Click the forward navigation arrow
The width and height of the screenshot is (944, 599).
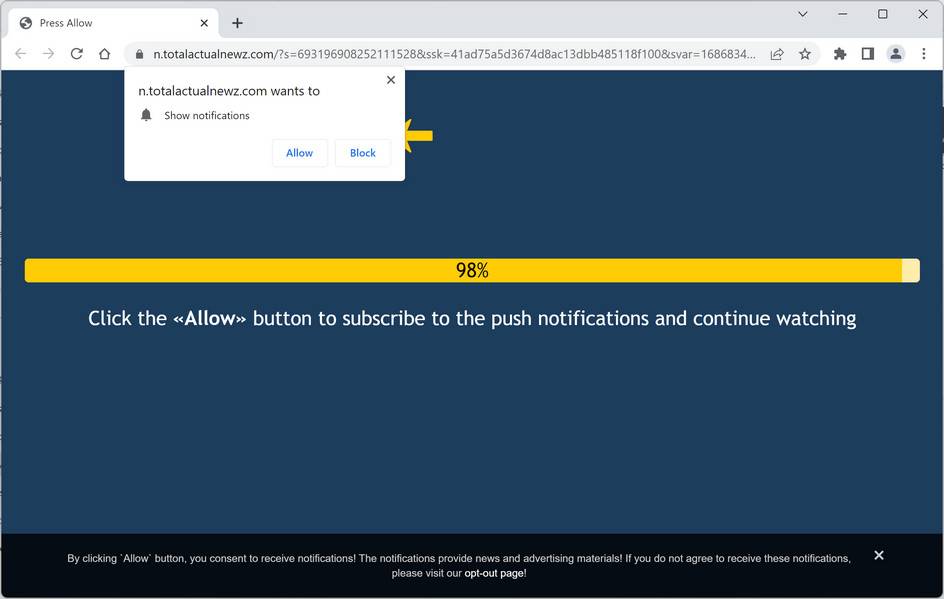[48, 54]
